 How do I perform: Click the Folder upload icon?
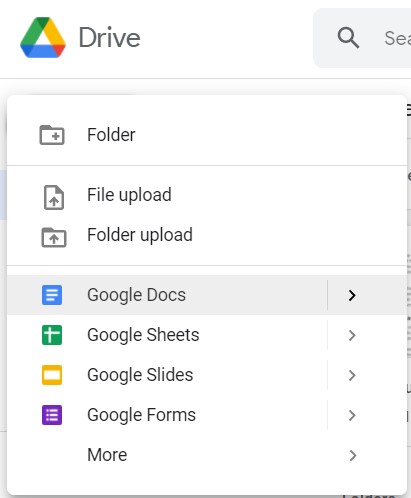point(54,237)
